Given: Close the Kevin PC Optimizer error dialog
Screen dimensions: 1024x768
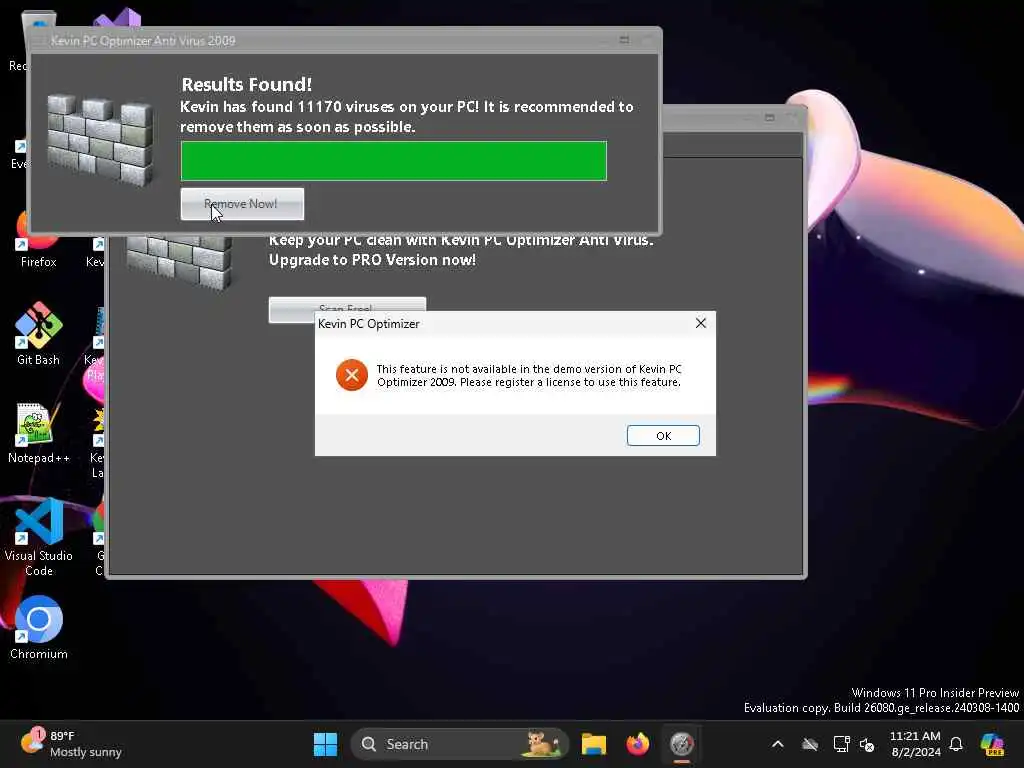Looking at the screenshot, I should pos(701,323).
